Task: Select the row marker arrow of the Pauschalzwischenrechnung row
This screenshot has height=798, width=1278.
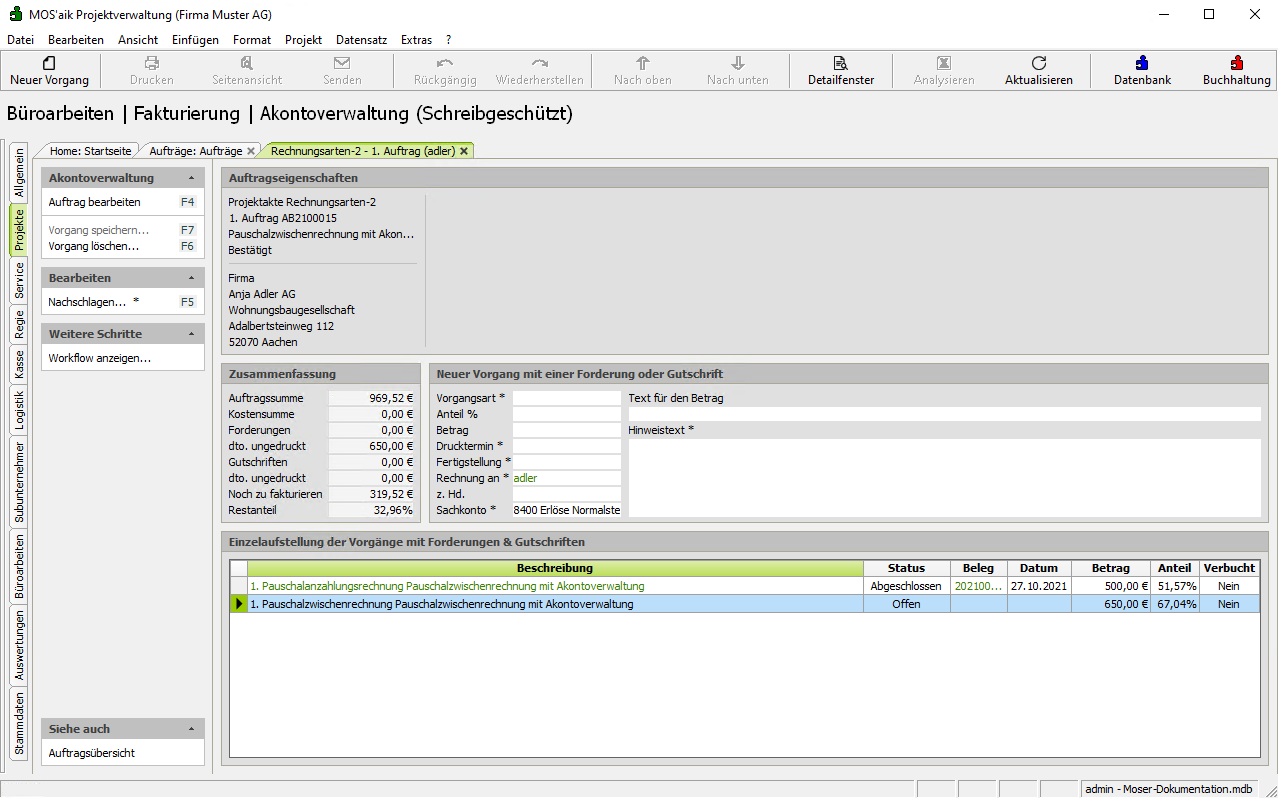Action: 239,604
